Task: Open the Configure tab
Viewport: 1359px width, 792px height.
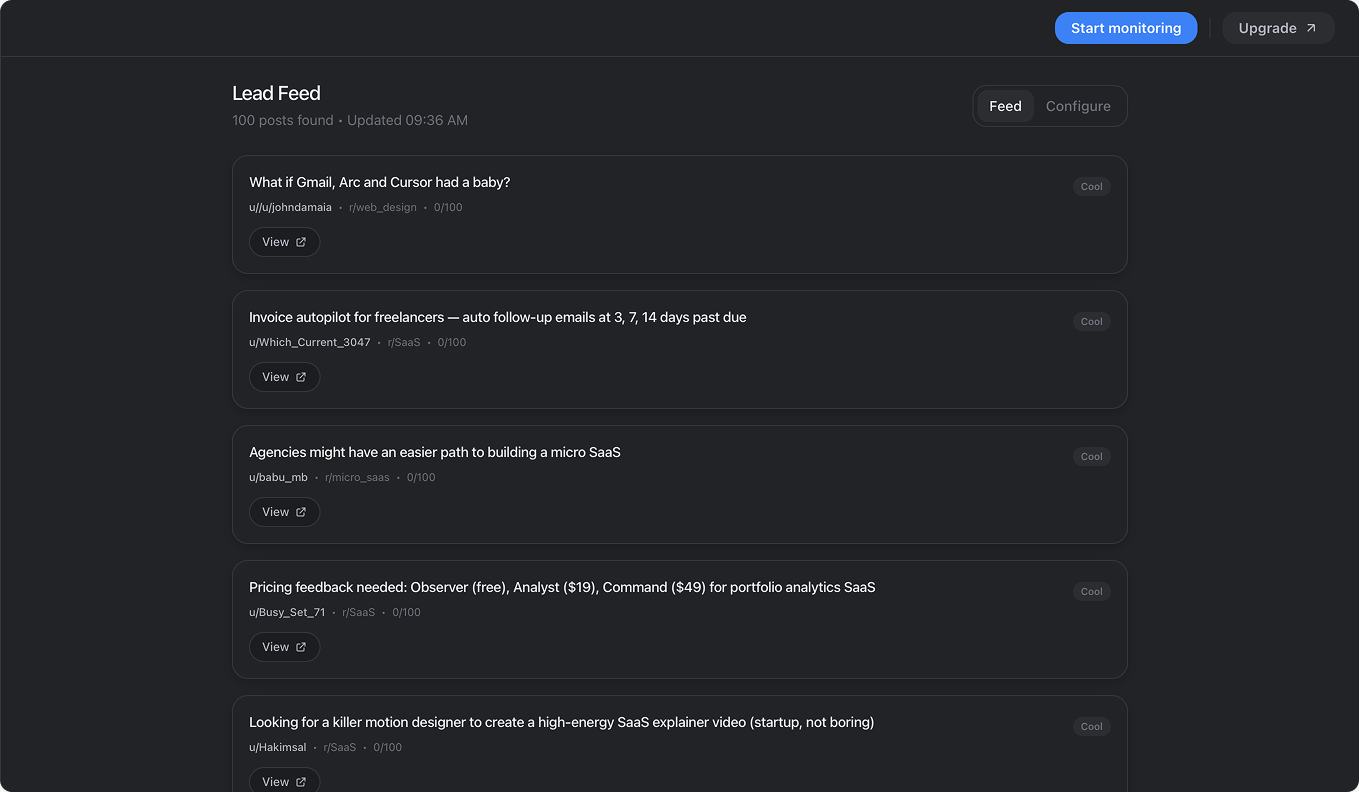Action: click(1078, 106)
